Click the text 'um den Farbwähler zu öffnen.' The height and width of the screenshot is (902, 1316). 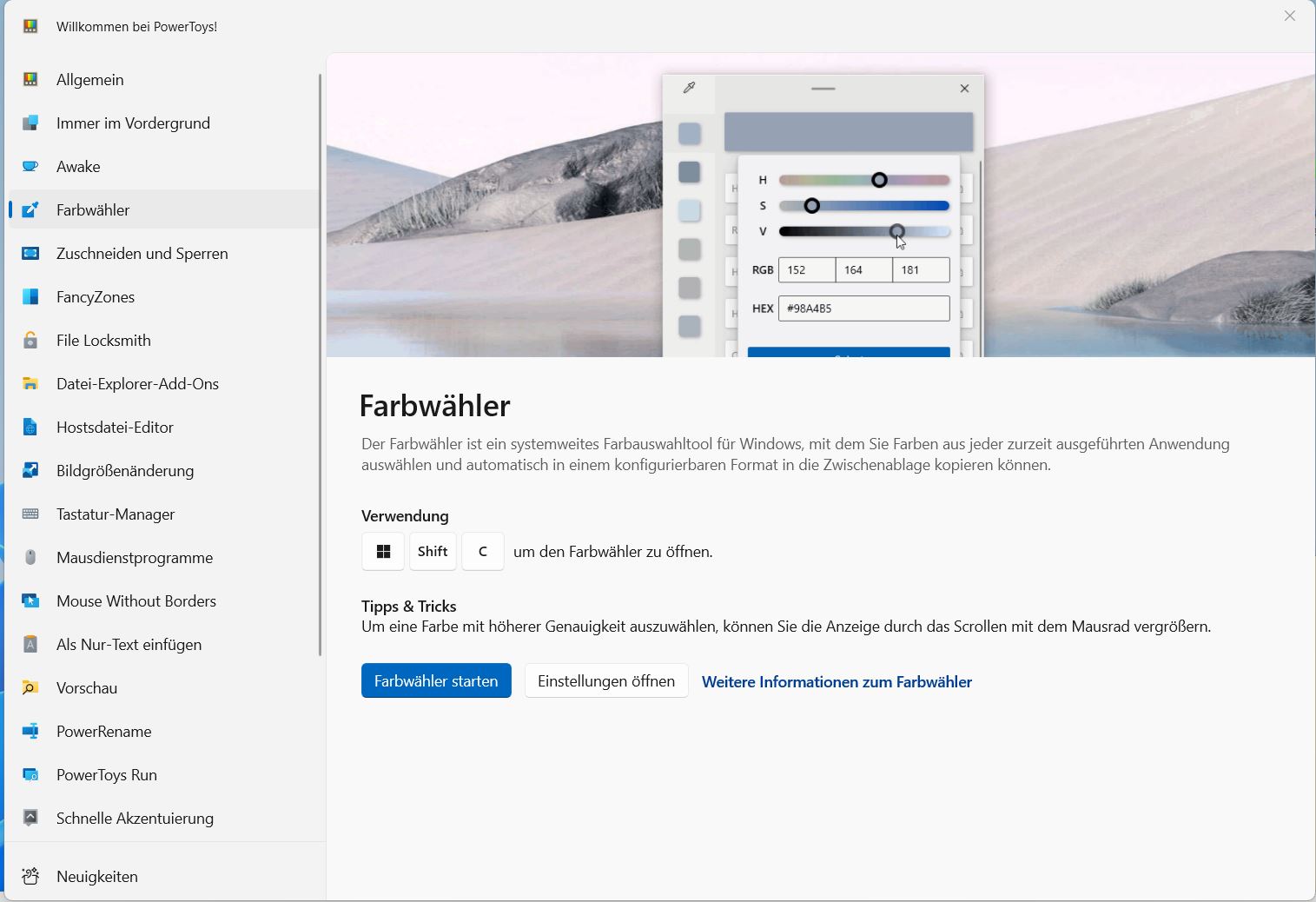coord(613,552)
